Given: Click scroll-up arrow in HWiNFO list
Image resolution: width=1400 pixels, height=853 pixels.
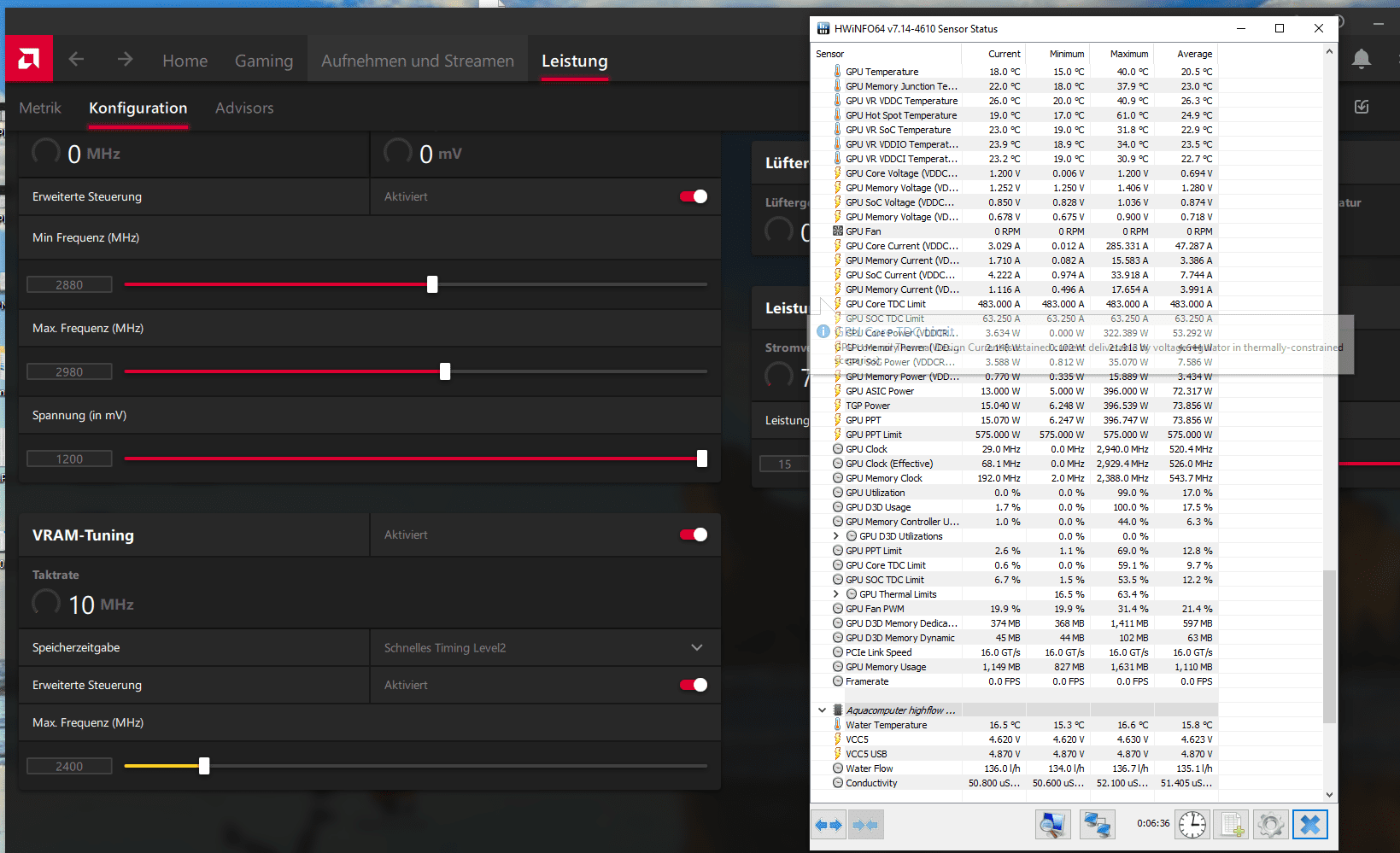Looking at the screenshot, I should click(1329, 52).
